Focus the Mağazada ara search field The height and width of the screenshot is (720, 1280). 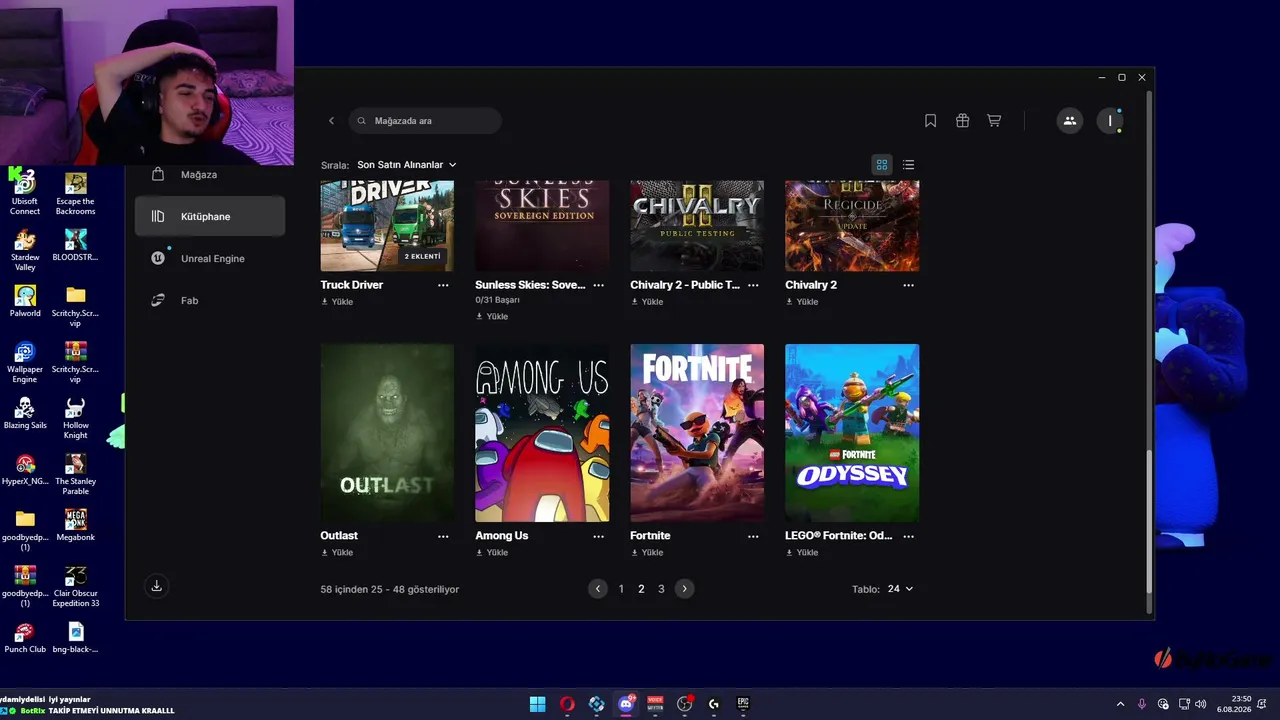pyautogui.click(x=425, y=121)
